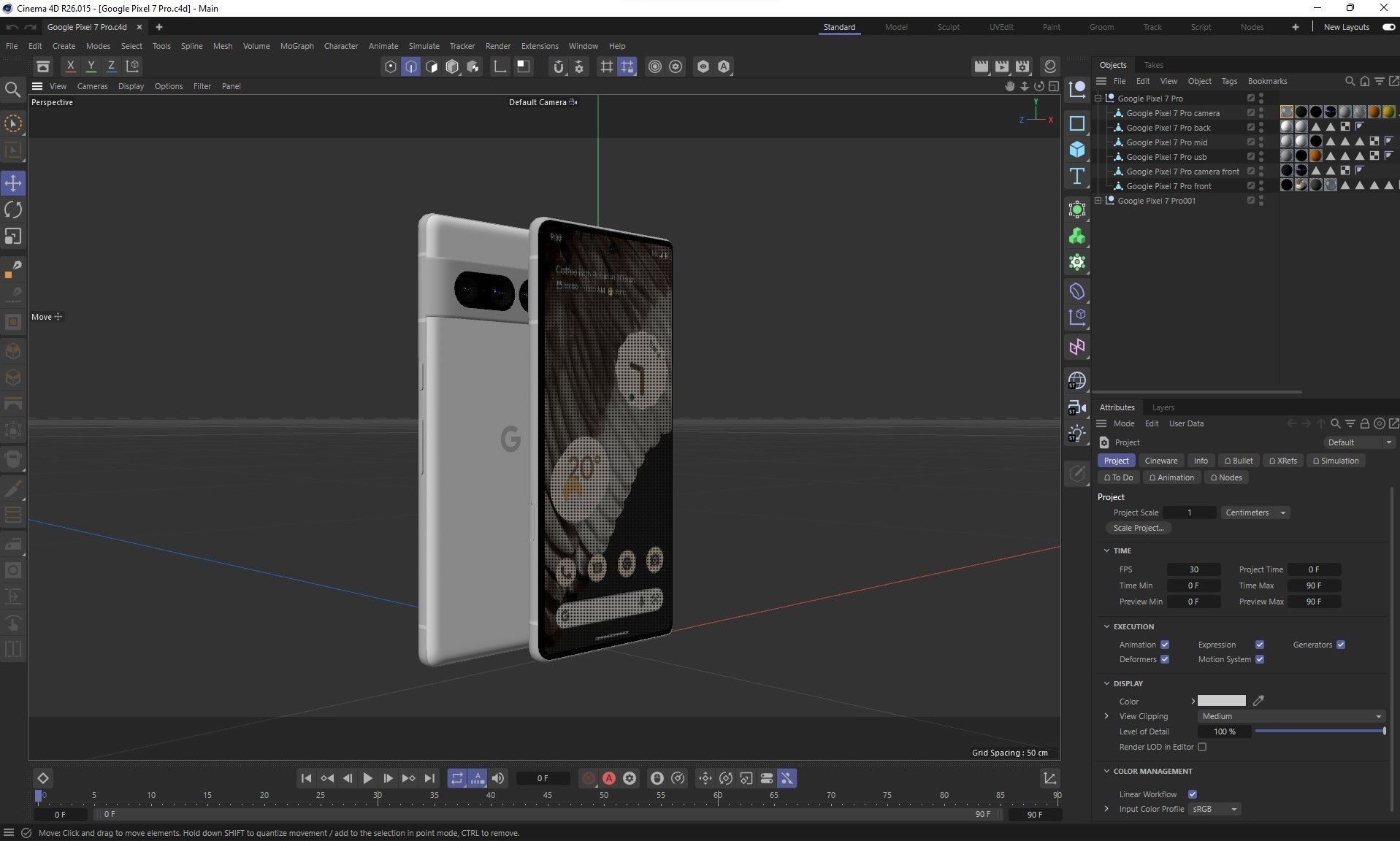Screen dimensions: 1400x841
Task: Enable Snap magnet icon
Action: (x=559, y=66)
